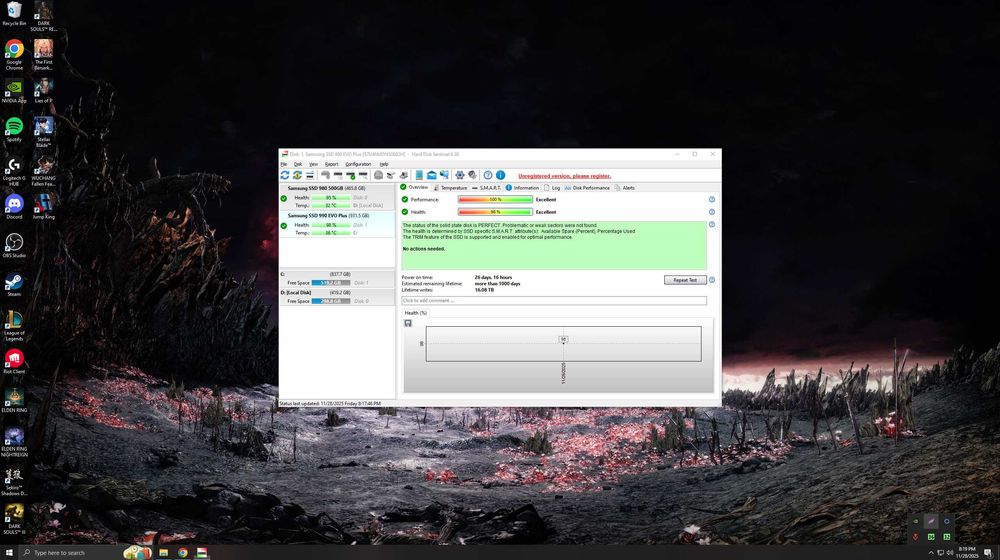
Task: Switch to the Alerts tab
Action: click(624, 188)
